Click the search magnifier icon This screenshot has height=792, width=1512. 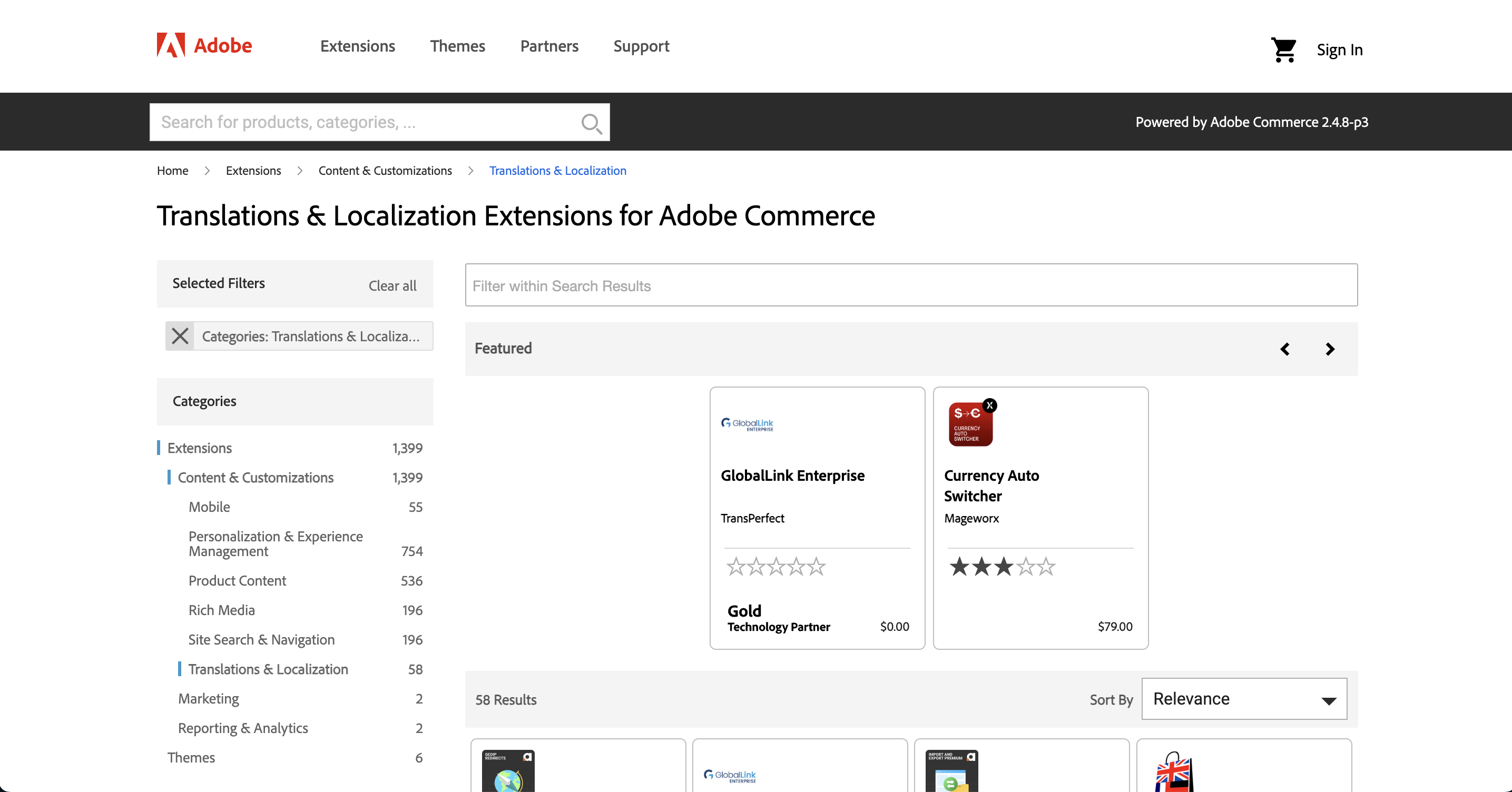pos(591,123)
